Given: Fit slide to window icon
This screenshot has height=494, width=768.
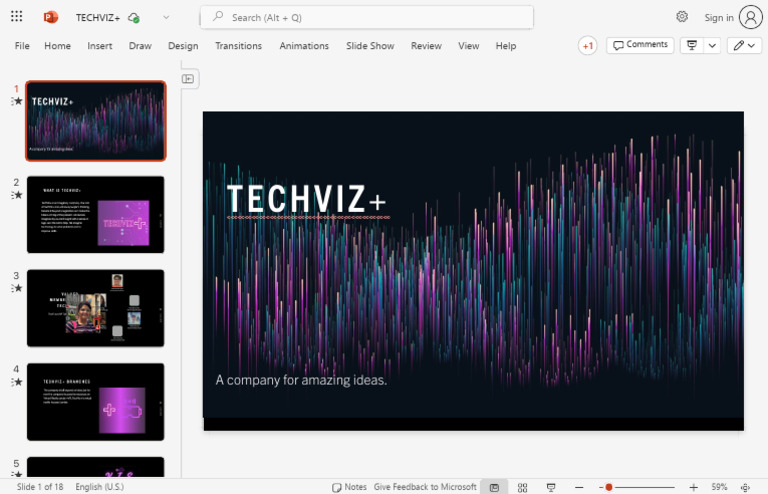Looking at the screenshot, I should pos(745,487).
